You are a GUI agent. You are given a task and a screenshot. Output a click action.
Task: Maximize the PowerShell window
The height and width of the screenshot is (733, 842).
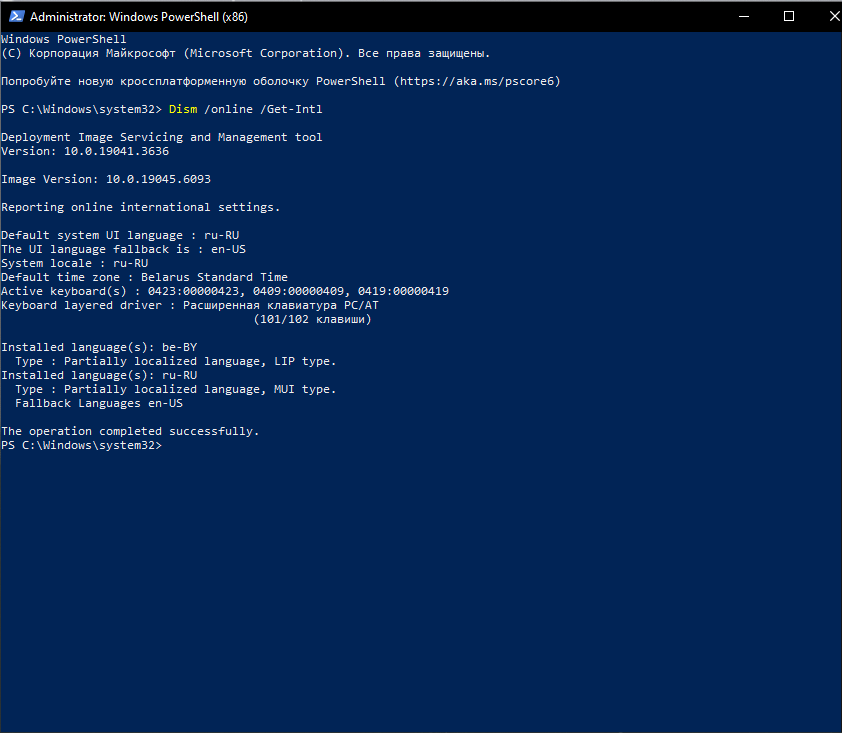coord(789,16)
